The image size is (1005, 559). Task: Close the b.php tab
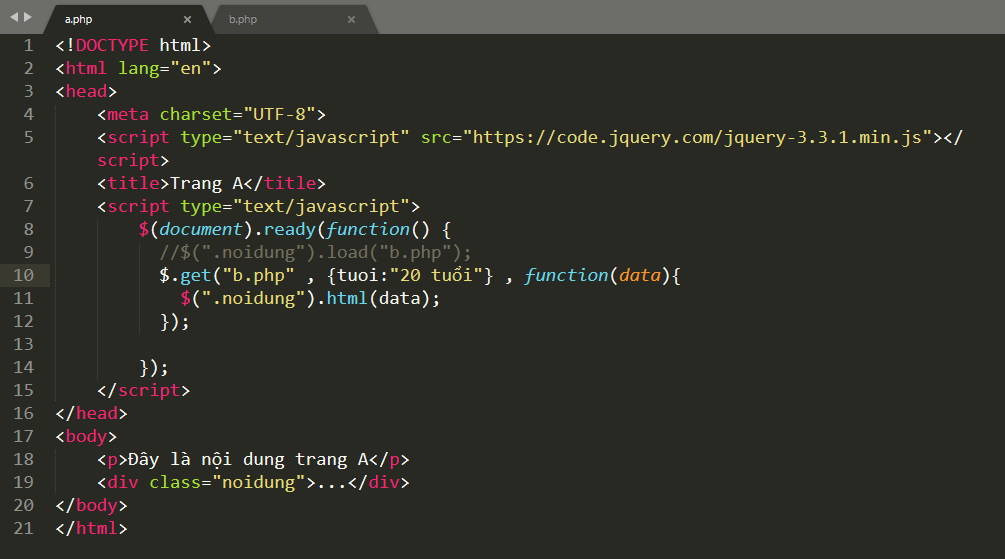[x=351, y=20]
